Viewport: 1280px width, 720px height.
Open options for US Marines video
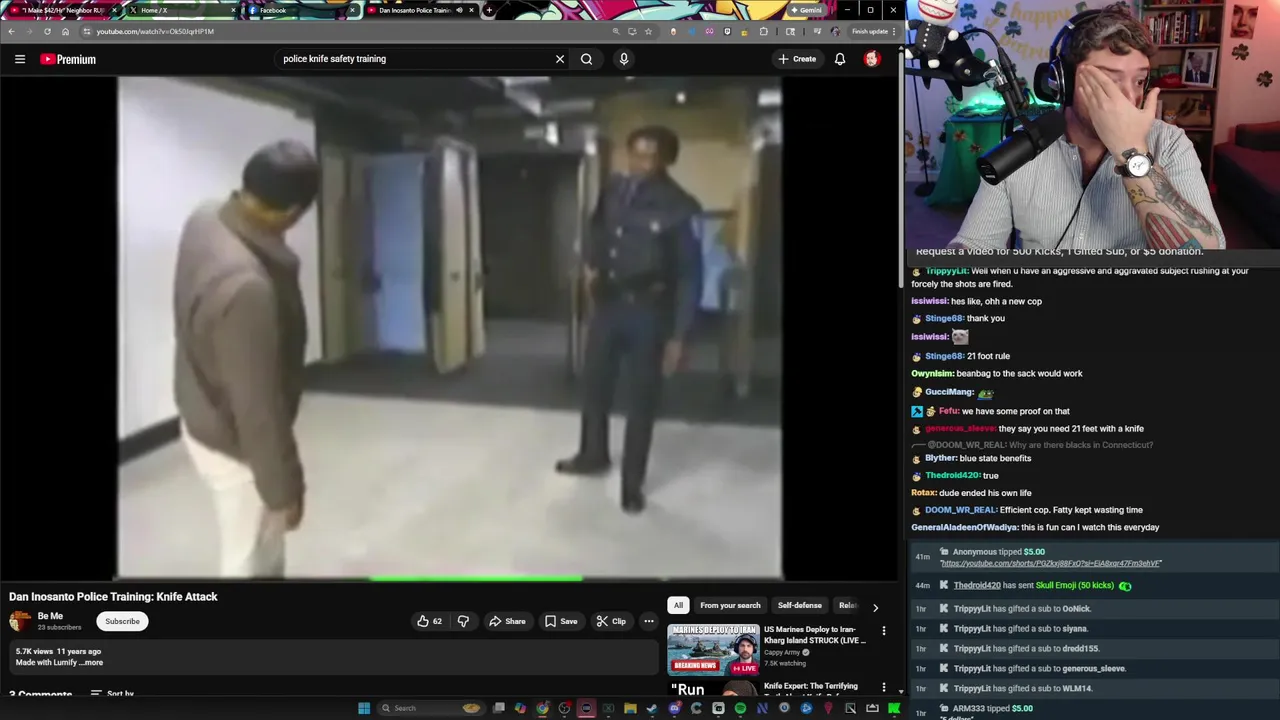coord(884,631)
